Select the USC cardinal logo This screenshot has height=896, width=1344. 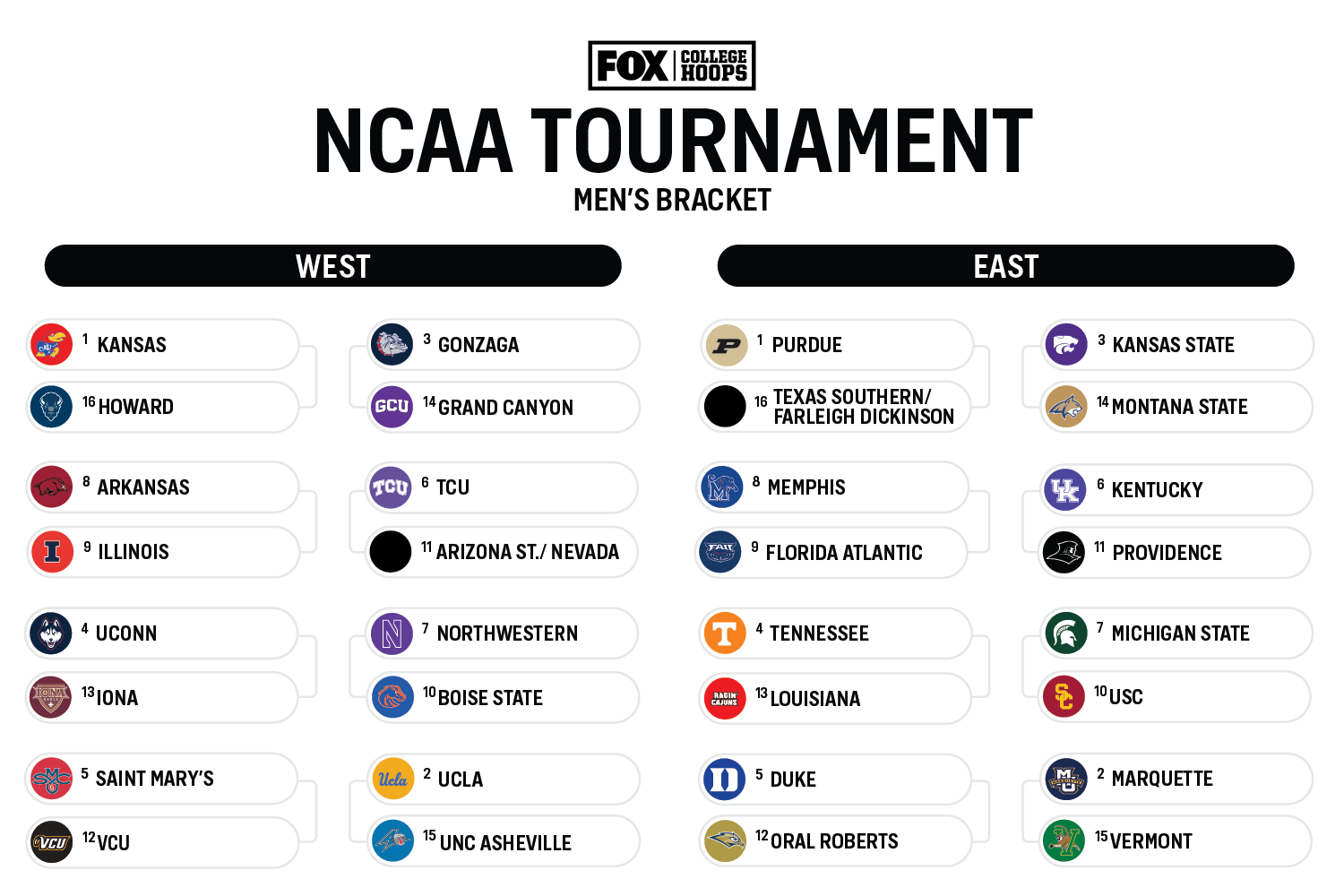click(x=1064, y=697)
